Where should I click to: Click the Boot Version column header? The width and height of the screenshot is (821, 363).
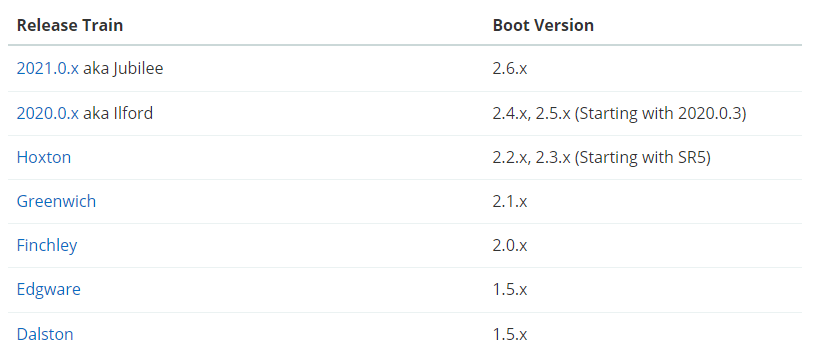pyautogui.click(x=543, y=25)
